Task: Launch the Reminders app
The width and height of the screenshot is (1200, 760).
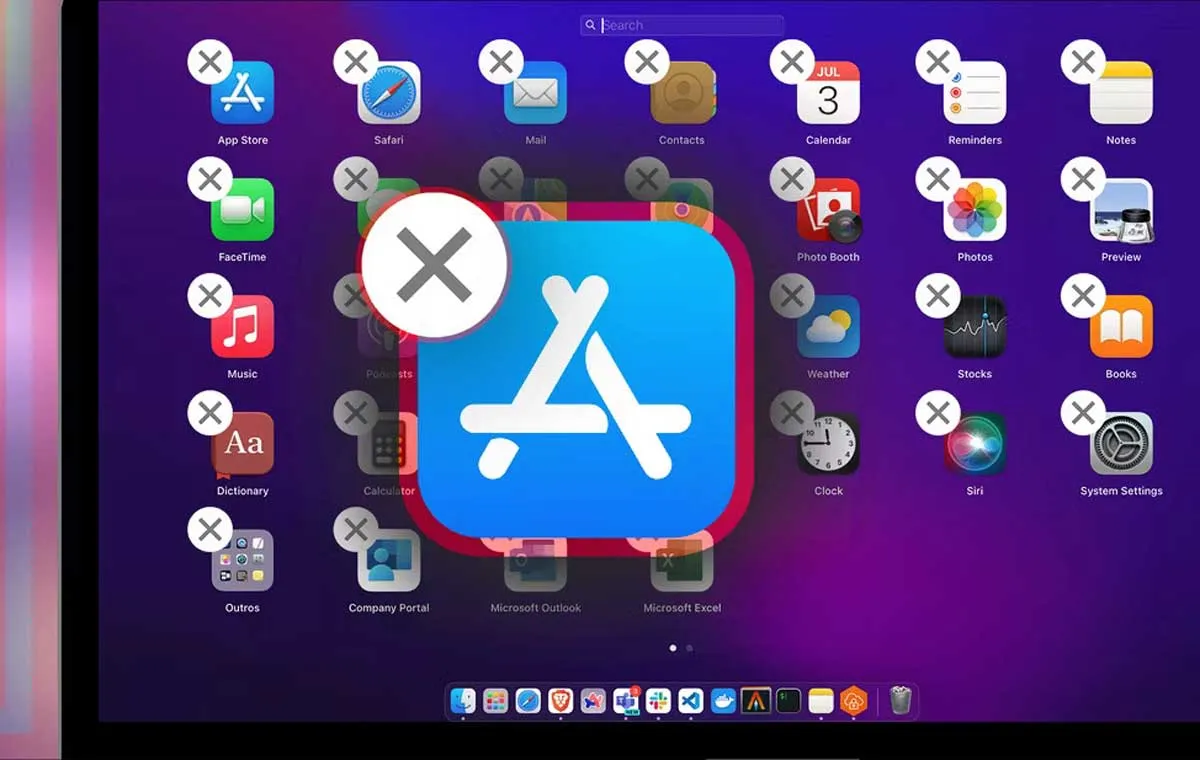Action: [x=974, y=94]
